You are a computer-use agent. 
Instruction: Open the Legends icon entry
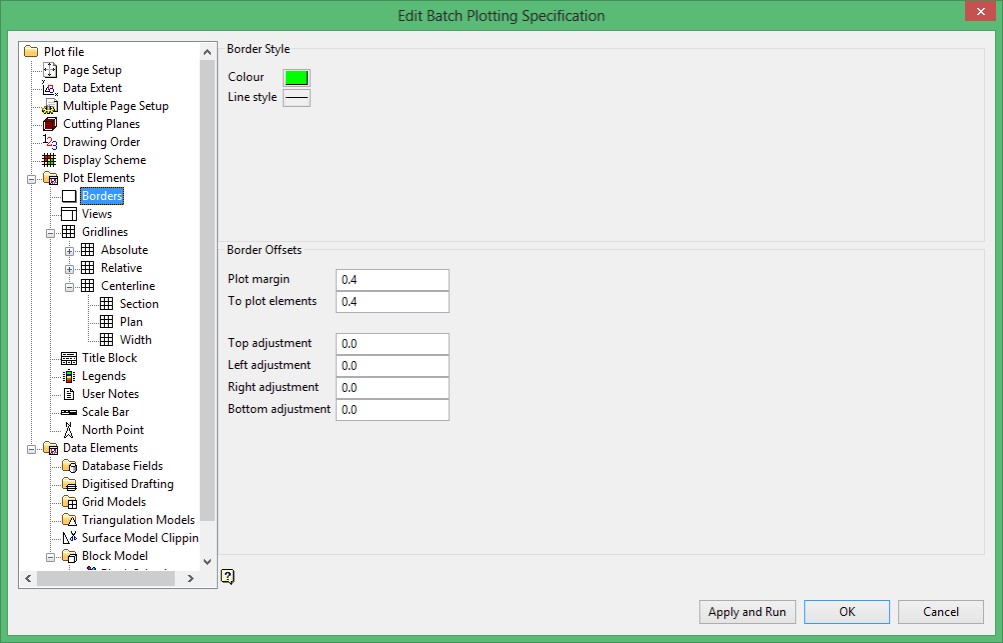tap(68, 376)
